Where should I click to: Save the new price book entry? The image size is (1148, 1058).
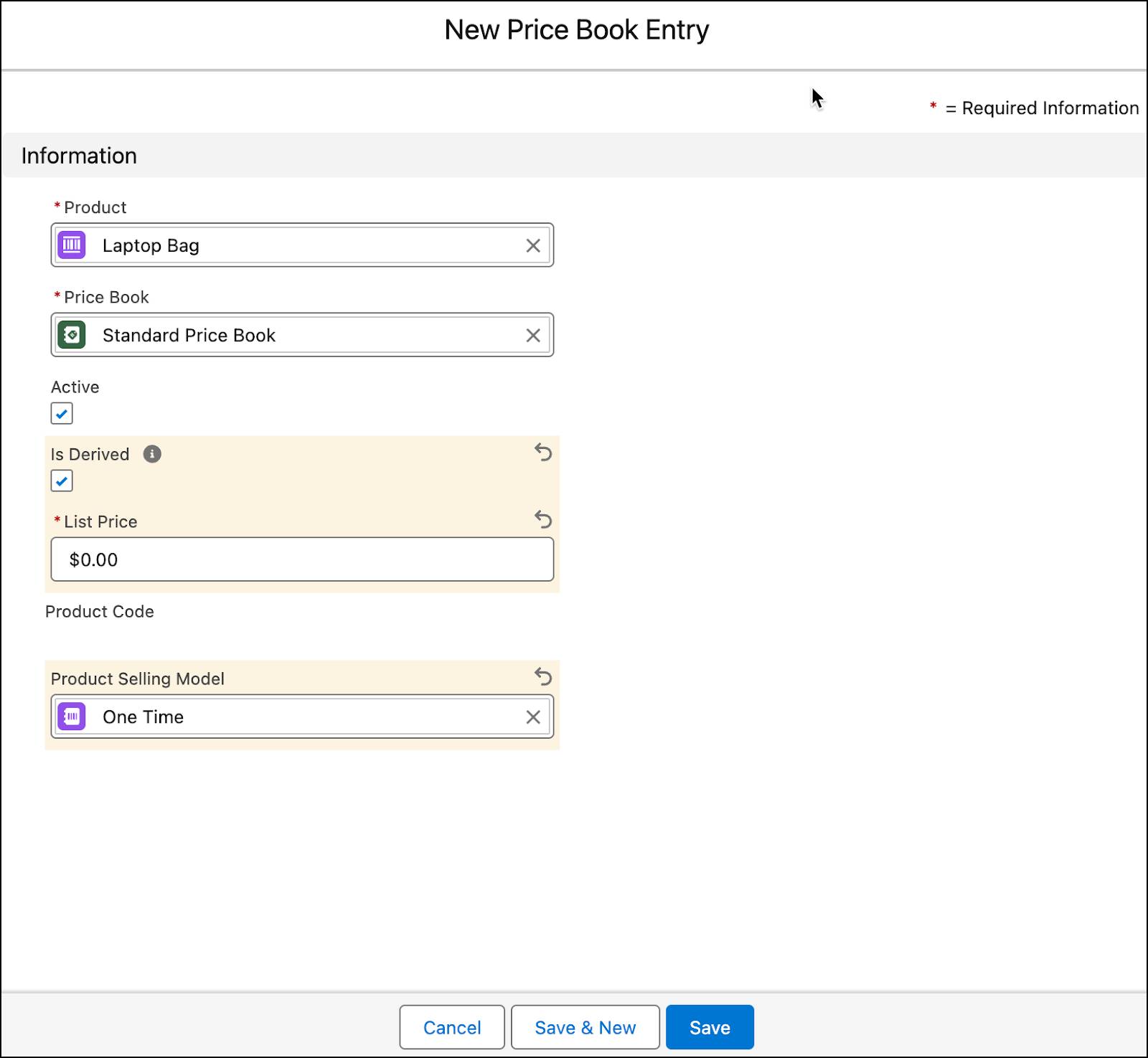(x=710, y=1027)
